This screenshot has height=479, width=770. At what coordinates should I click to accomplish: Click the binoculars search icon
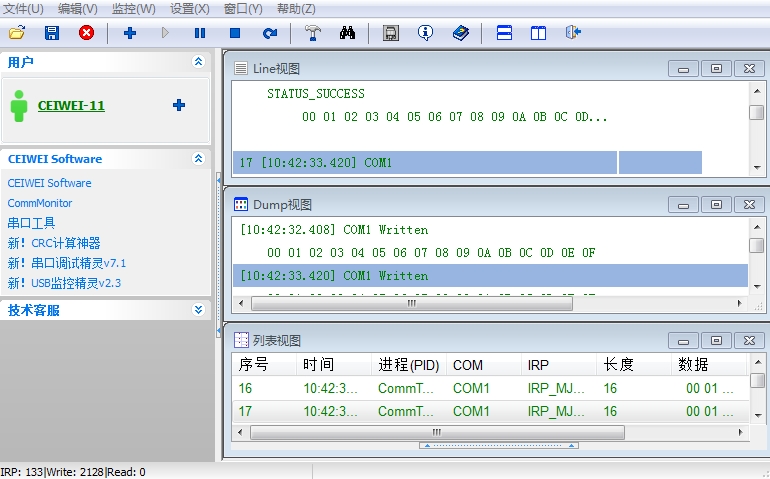(x=347, y=33)
